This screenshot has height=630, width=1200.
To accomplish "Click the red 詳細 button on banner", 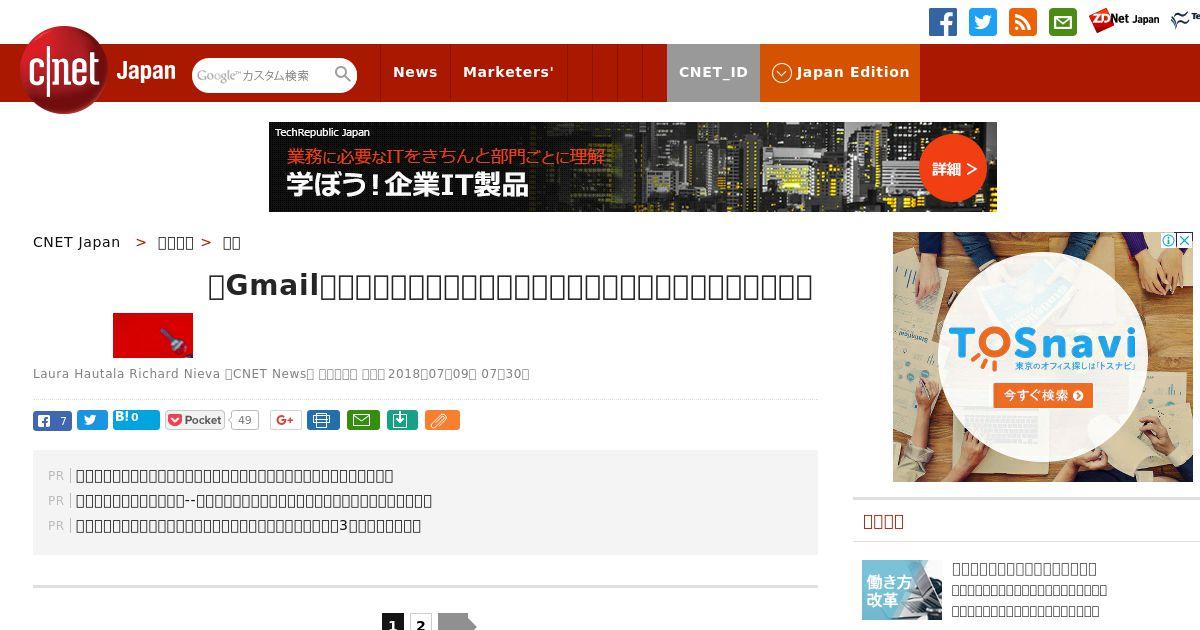I will pyautogui.click(x=954, y=169).
